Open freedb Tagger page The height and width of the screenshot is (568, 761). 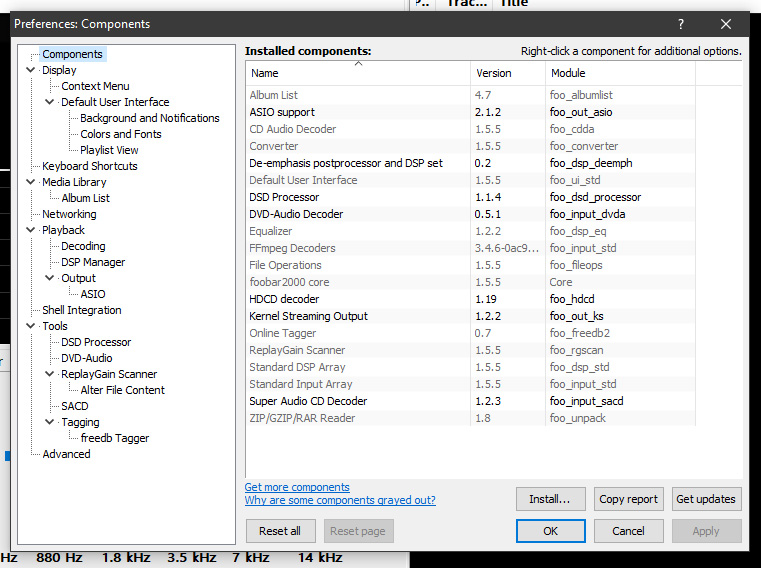tap(115, 438)
